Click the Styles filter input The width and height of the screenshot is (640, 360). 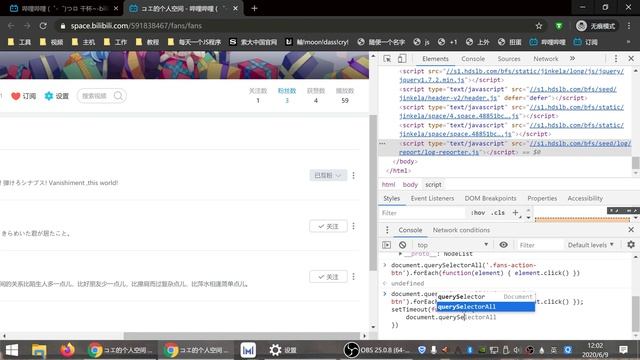pos(422,213)
